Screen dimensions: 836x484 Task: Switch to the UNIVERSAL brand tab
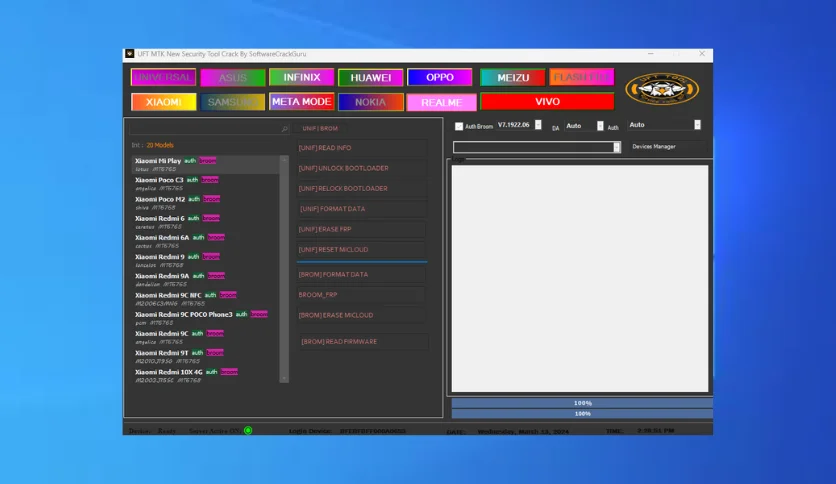(163, 77)
